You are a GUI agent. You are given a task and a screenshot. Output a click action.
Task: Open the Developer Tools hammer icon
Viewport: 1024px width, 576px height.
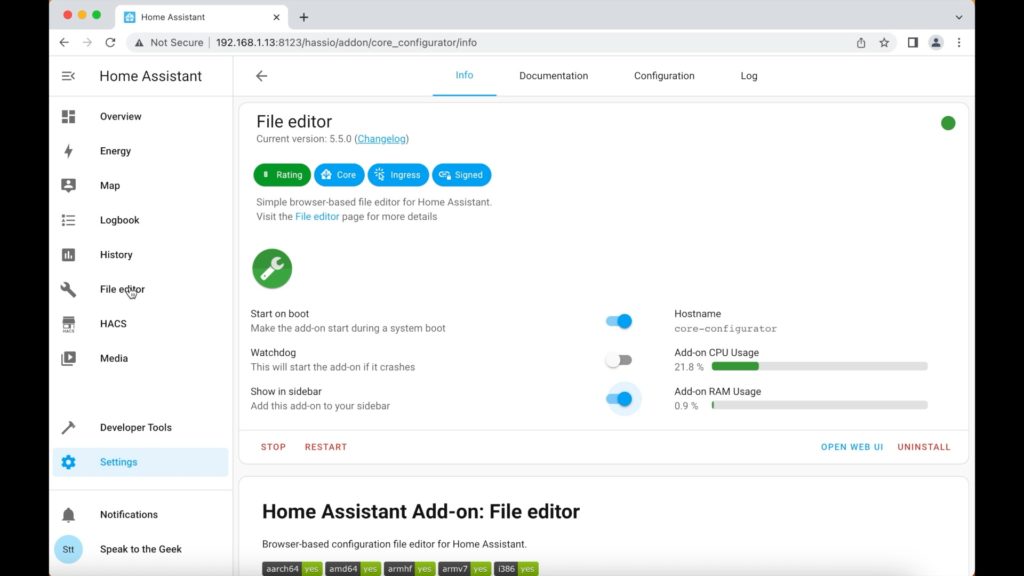[69, 428]
